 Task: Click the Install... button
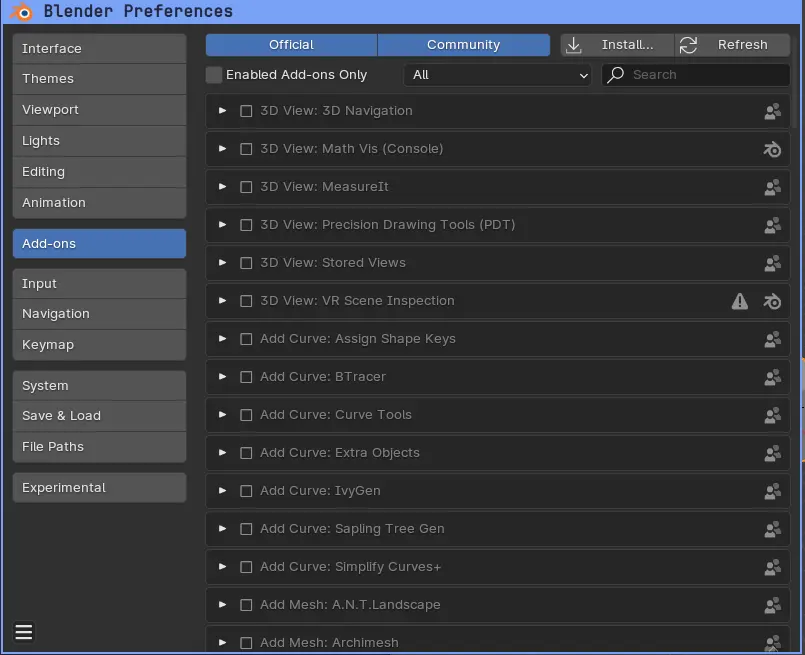[x=616, y=45]
